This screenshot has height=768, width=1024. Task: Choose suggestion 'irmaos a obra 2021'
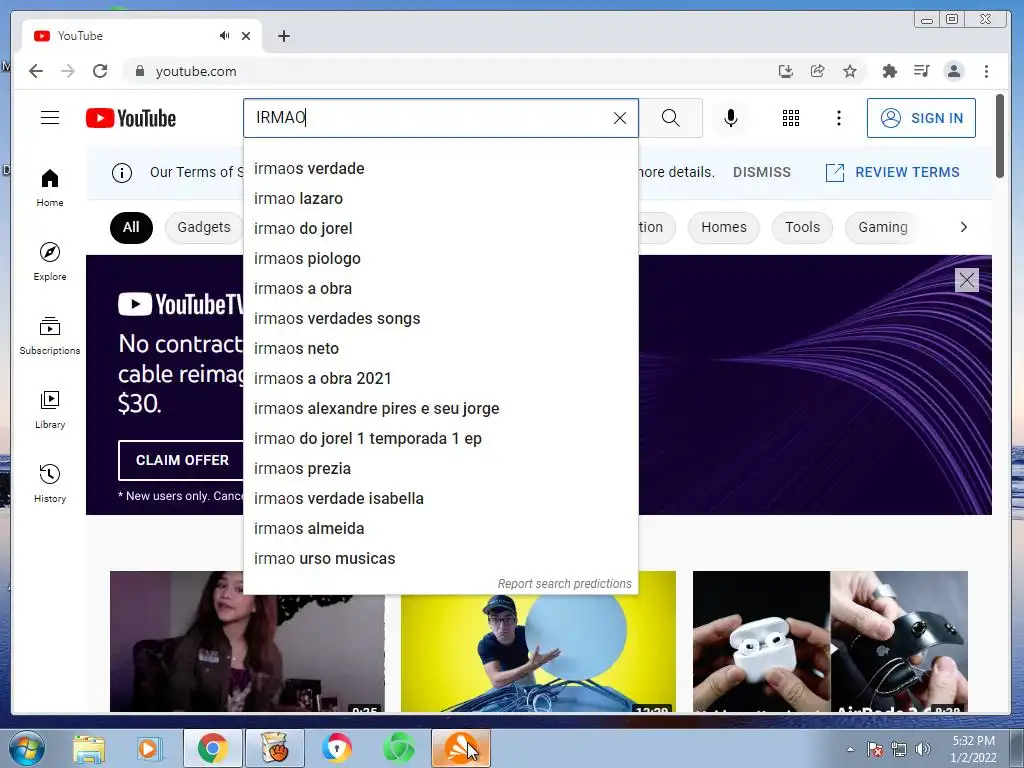click(x=441, y=379)
